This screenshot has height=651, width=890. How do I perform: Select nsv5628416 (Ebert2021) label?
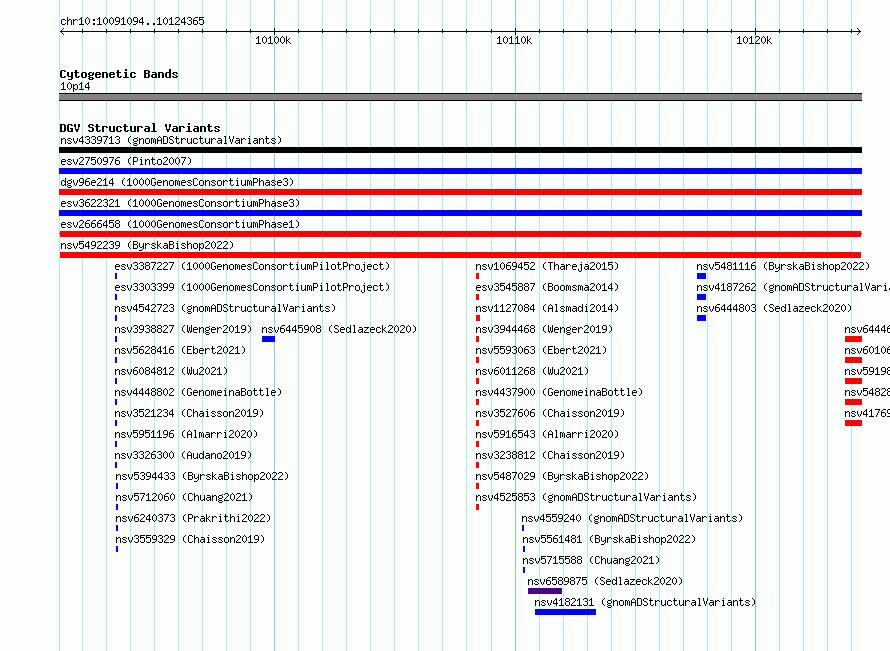coord(180,350)
